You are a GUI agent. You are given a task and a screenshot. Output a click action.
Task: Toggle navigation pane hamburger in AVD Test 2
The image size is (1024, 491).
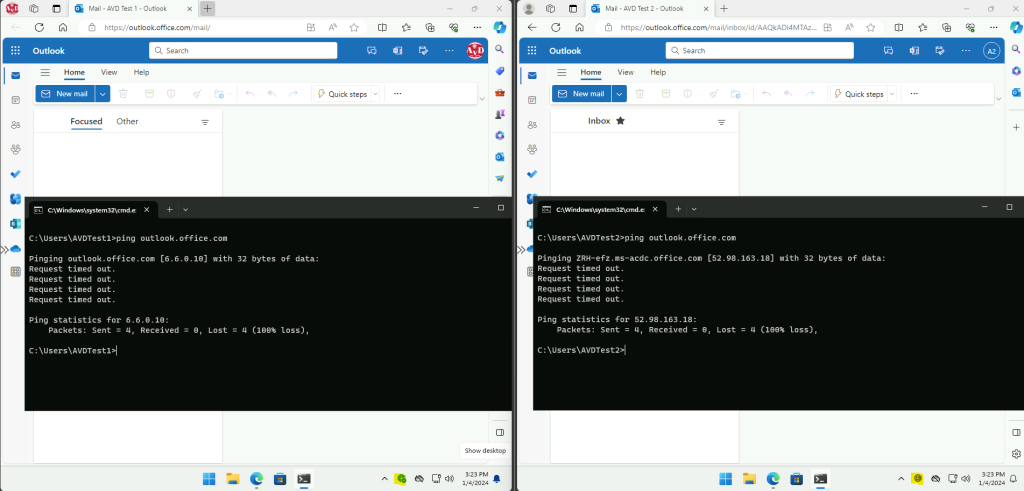click(x=562, y=72)
